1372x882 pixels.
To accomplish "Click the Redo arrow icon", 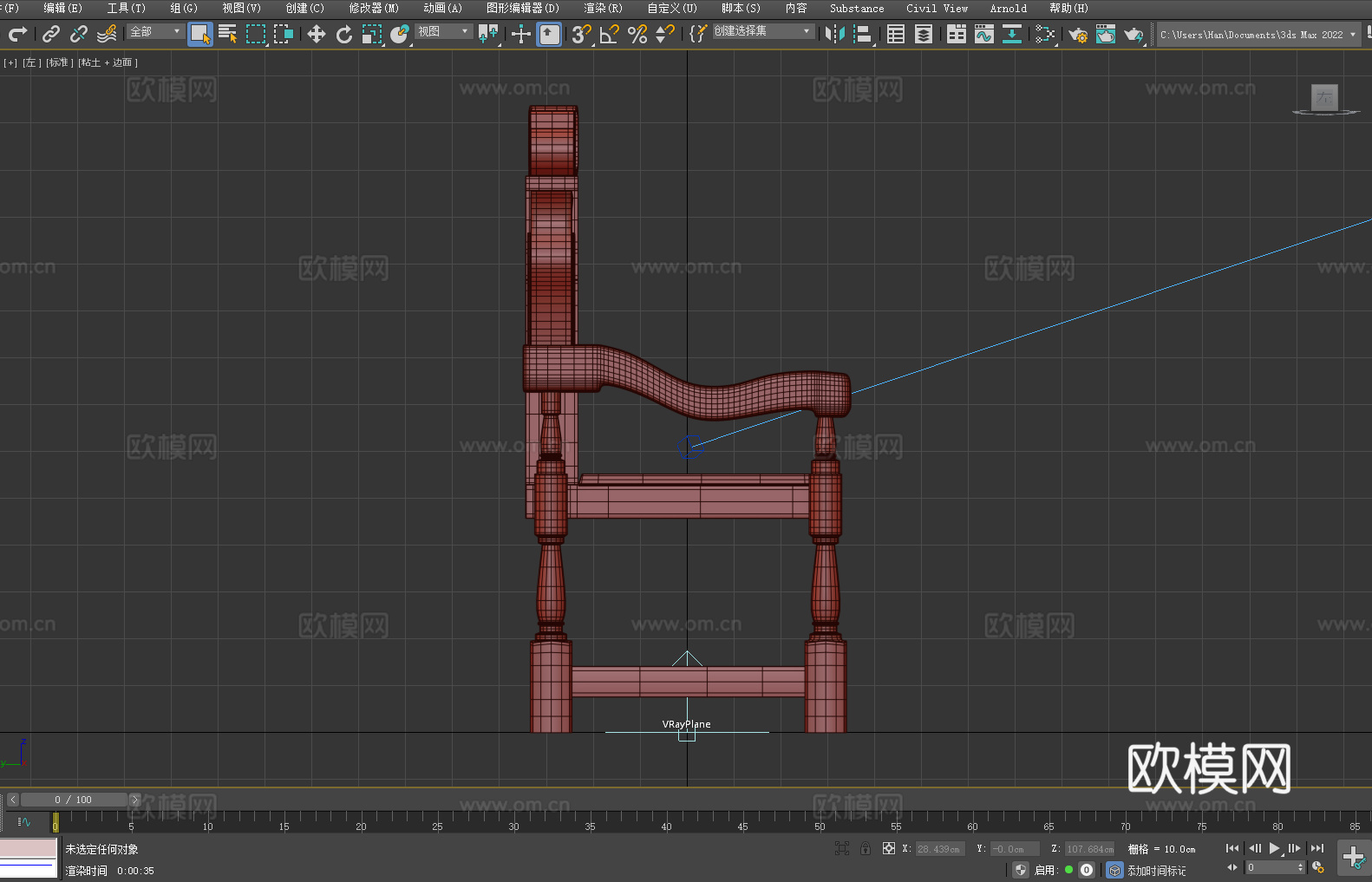I will click(17, 34).
